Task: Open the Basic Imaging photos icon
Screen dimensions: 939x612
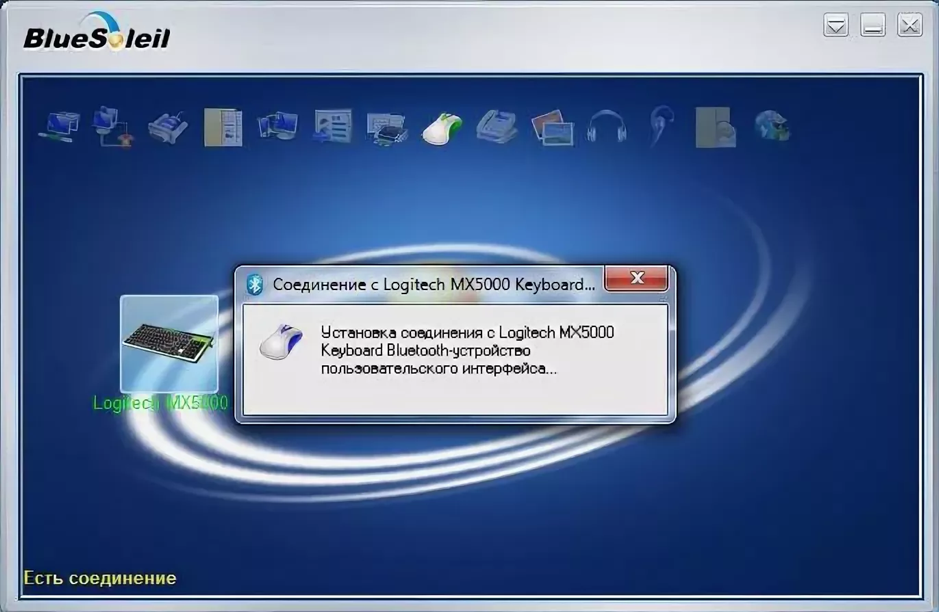Action: point(552,127)
